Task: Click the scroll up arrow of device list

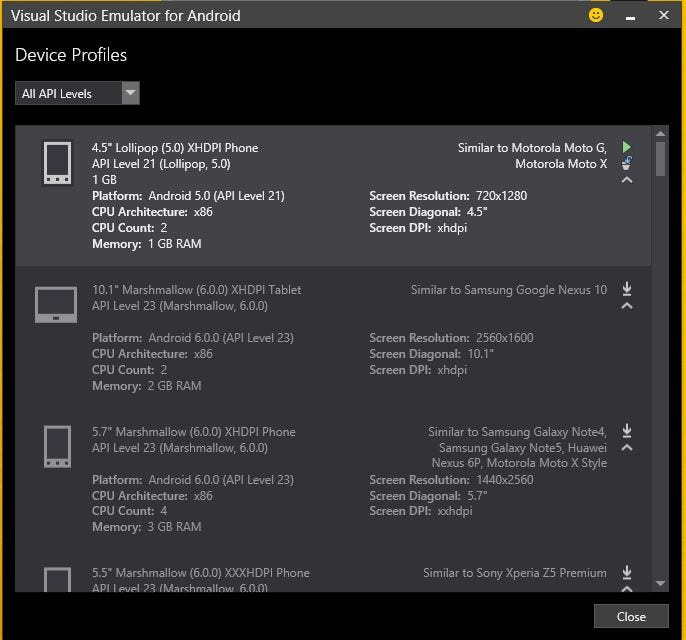Action: 660,133
